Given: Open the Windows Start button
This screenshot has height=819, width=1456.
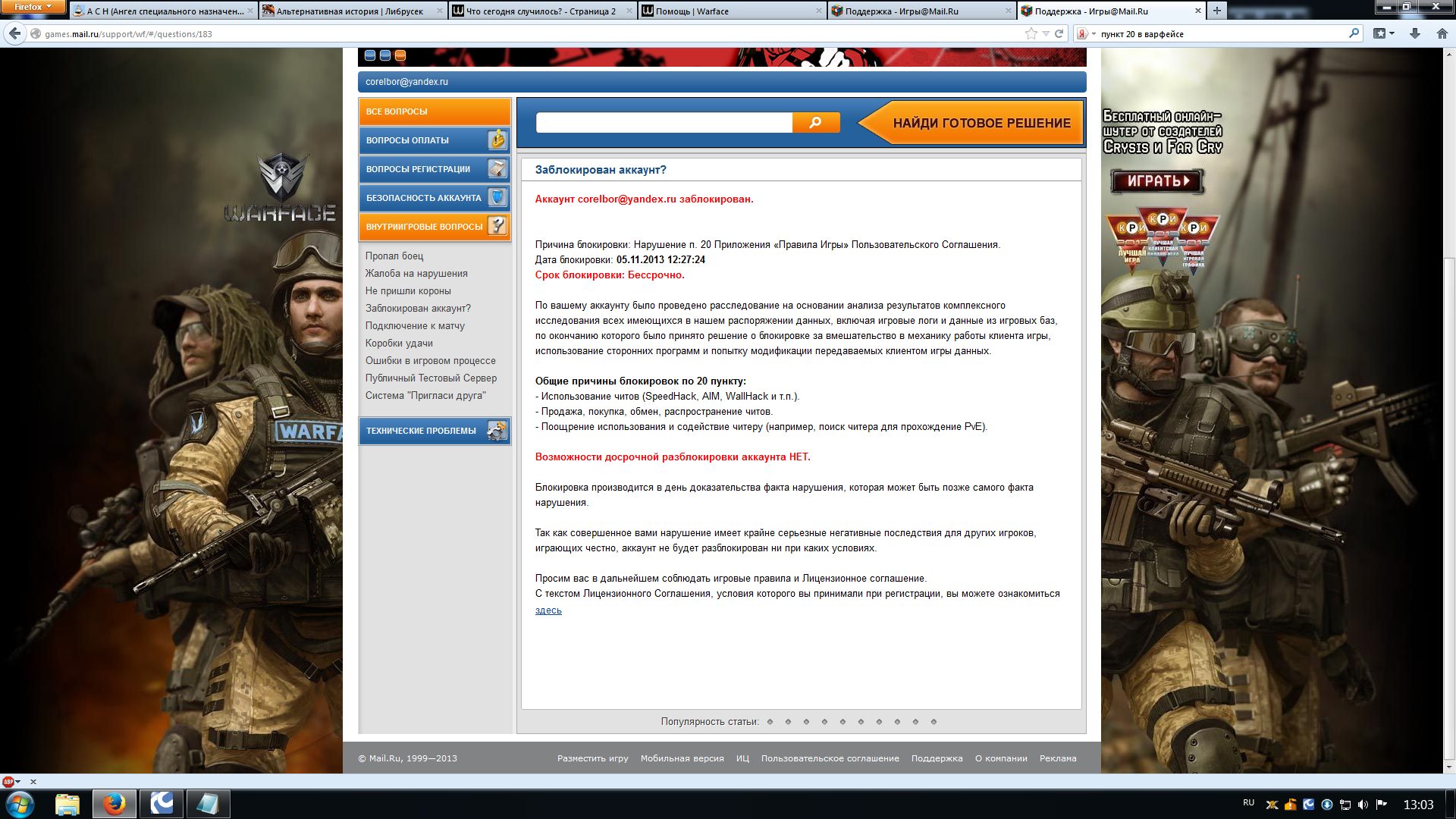Looking at the screenshot, I should click(20, 804).
